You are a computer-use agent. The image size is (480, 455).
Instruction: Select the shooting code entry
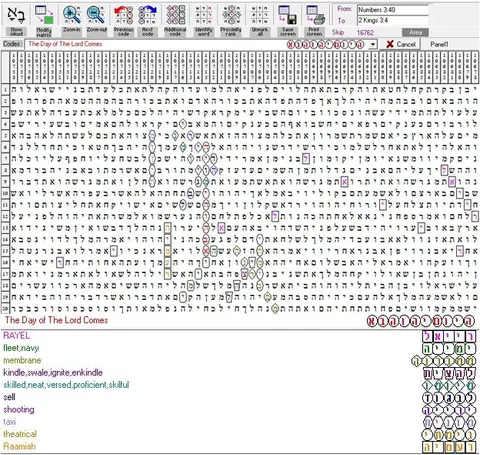19,409
